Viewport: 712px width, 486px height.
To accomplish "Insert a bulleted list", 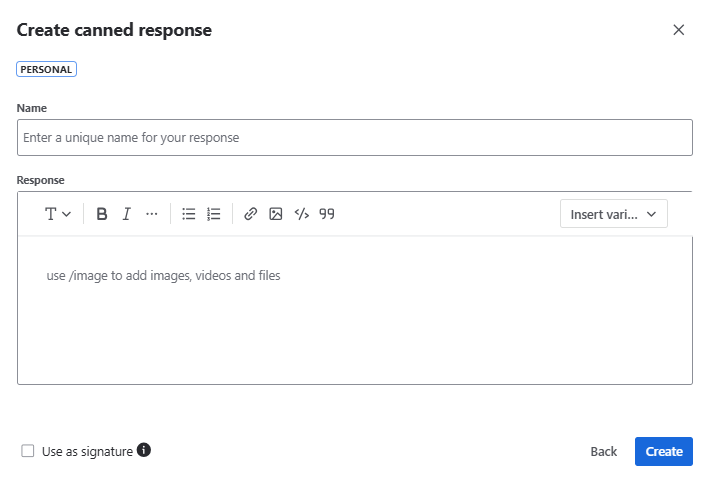I will coord(188,214).
